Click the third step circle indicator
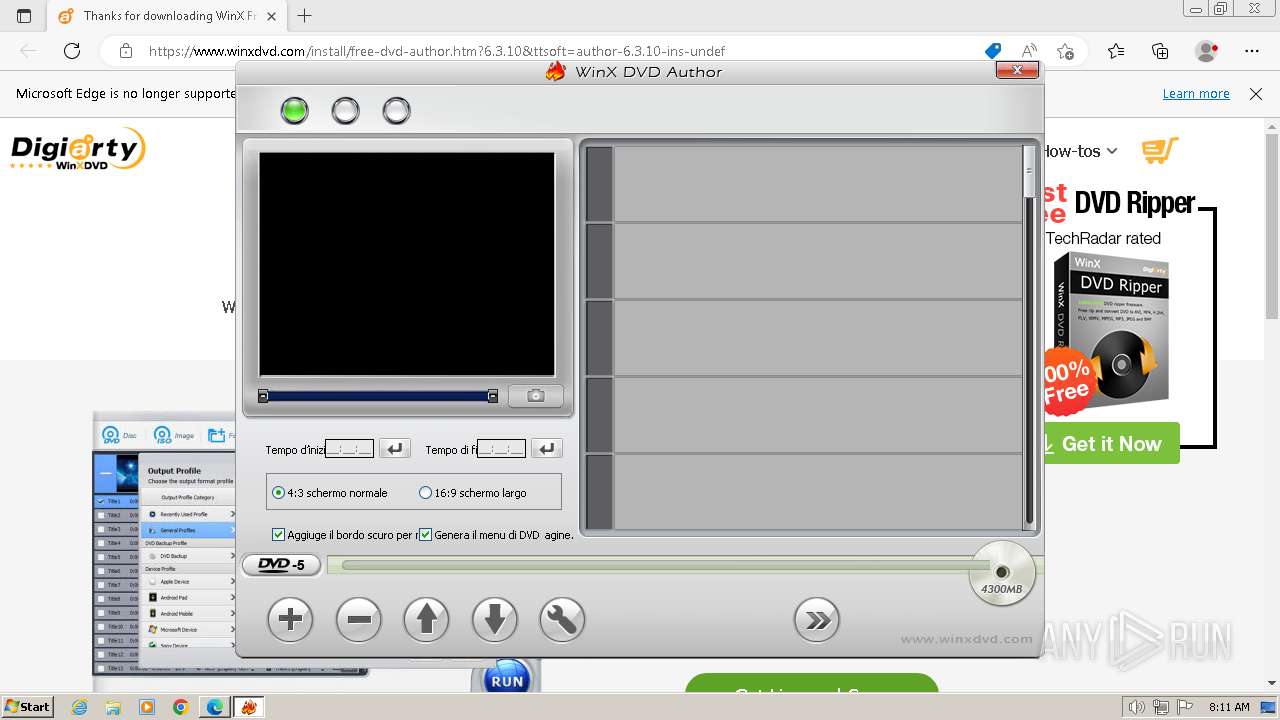 396,110
